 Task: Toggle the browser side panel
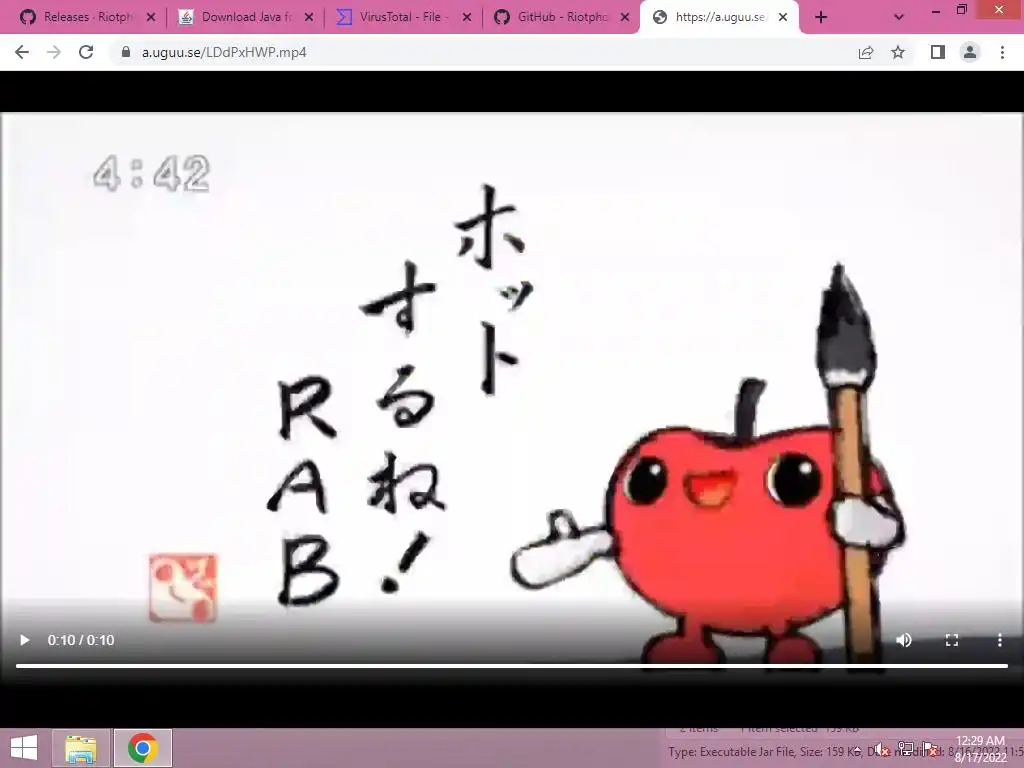pyautogui.click(x=938, y=52)
